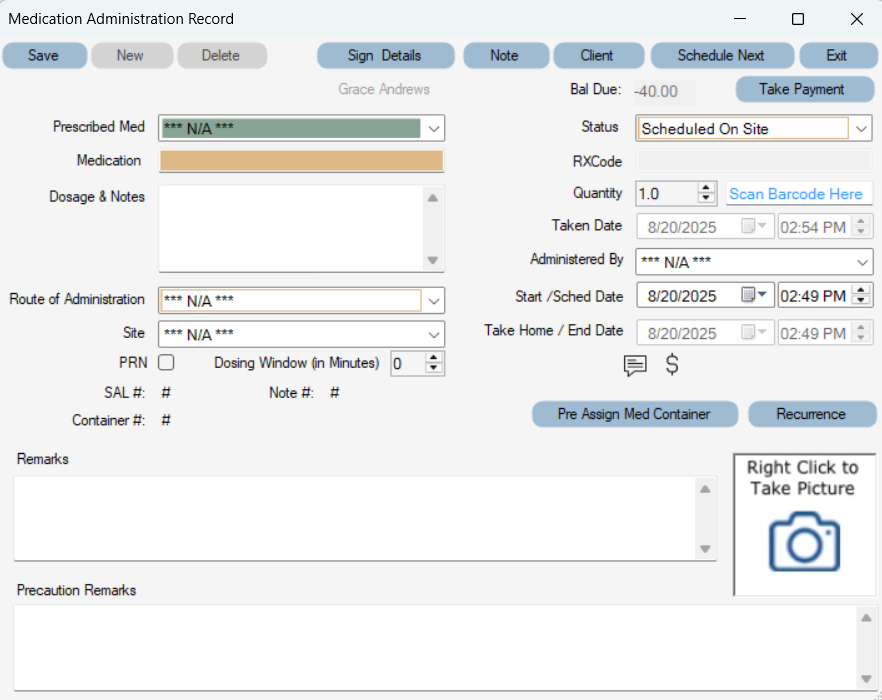Click the dollar sign payment icon
882x700 pixels.
click(x=672, y=365)
